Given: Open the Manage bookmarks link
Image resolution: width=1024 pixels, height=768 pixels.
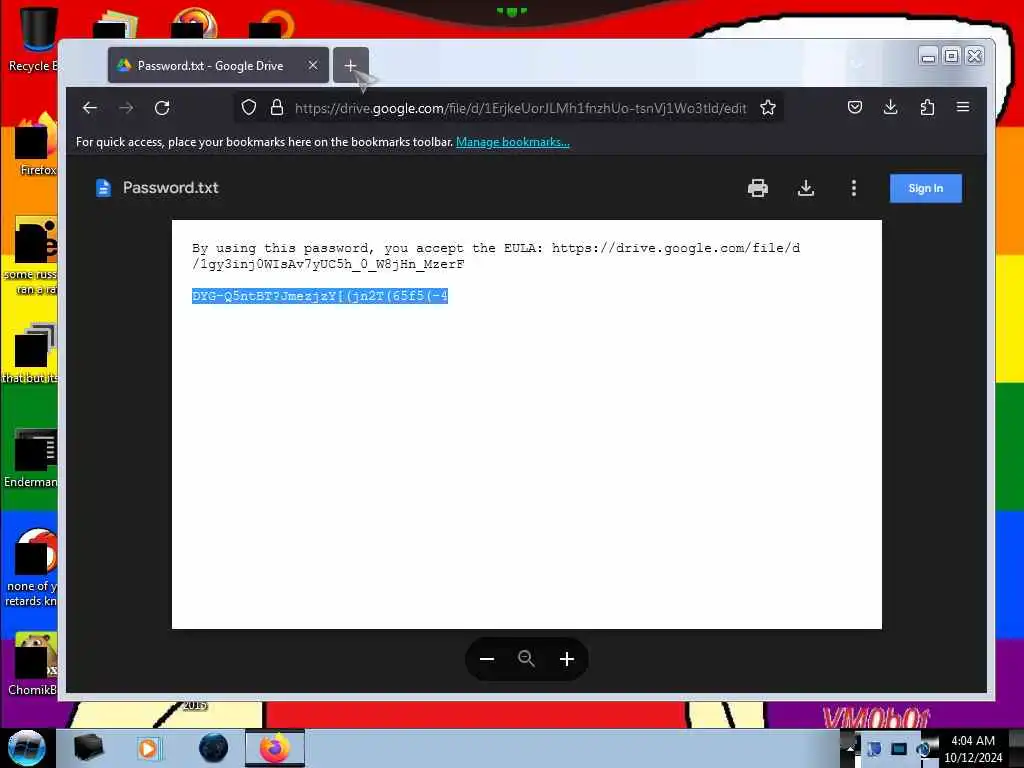Looking at the screenshot, I should (513, 142).
